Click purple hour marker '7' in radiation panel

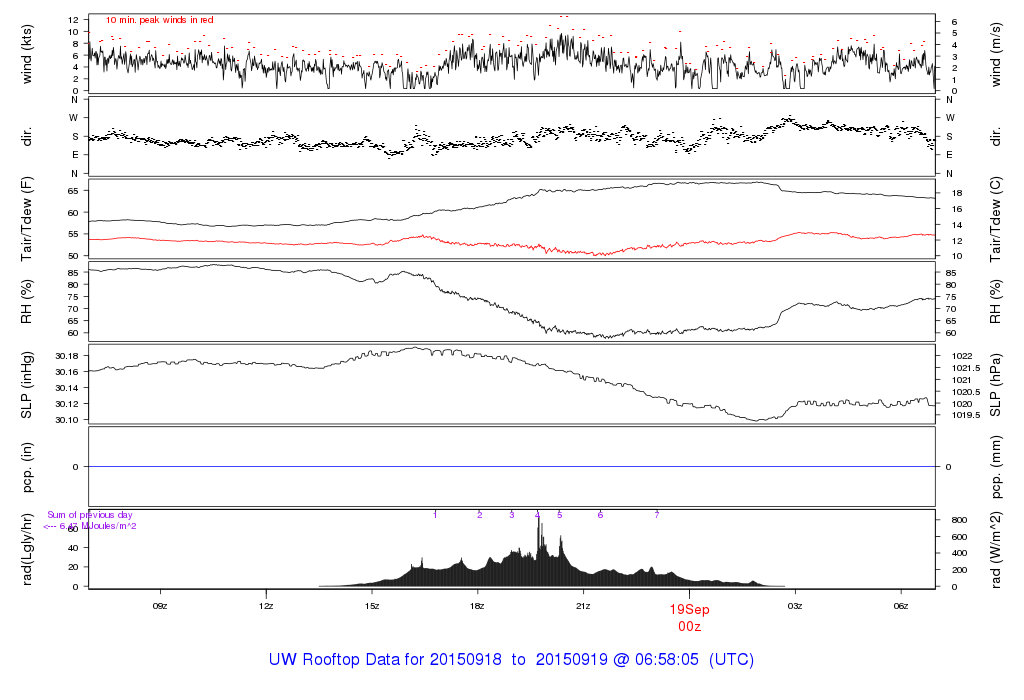[x=657, y=515]
